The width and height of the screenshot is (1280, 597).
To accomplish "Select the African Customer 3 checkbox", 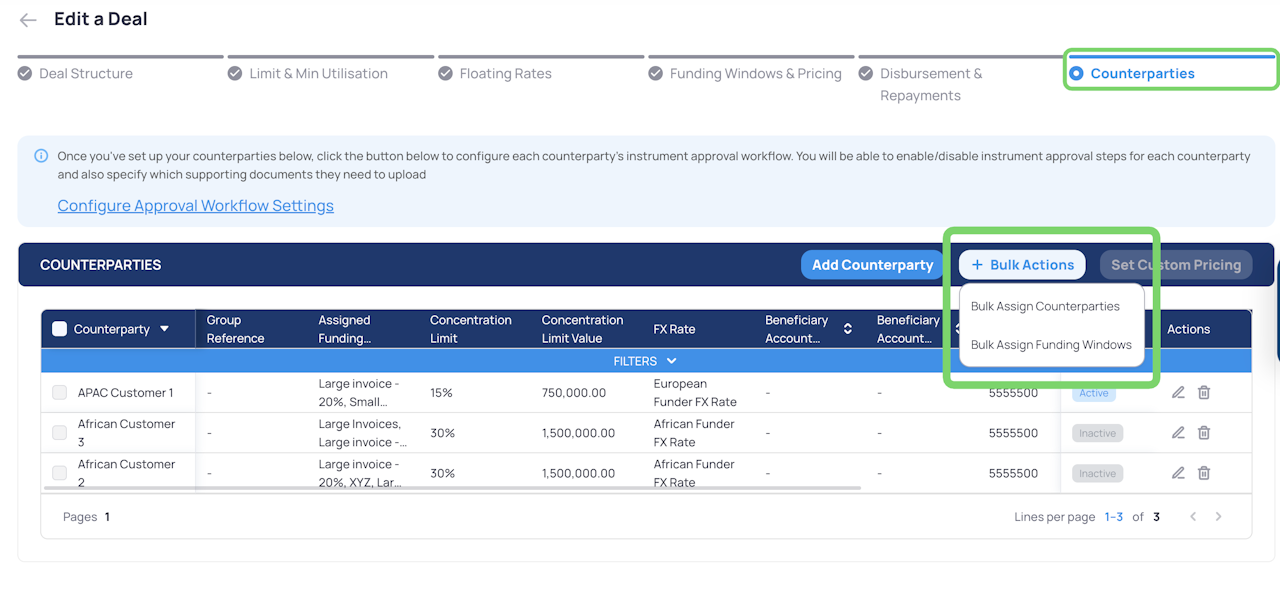I will (59, 433).
